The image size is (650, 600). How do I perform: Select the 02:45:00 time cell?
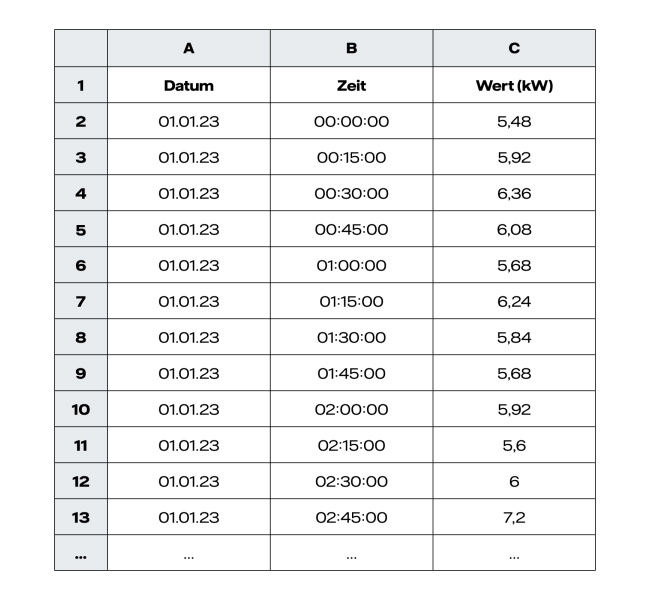[351, 517]
